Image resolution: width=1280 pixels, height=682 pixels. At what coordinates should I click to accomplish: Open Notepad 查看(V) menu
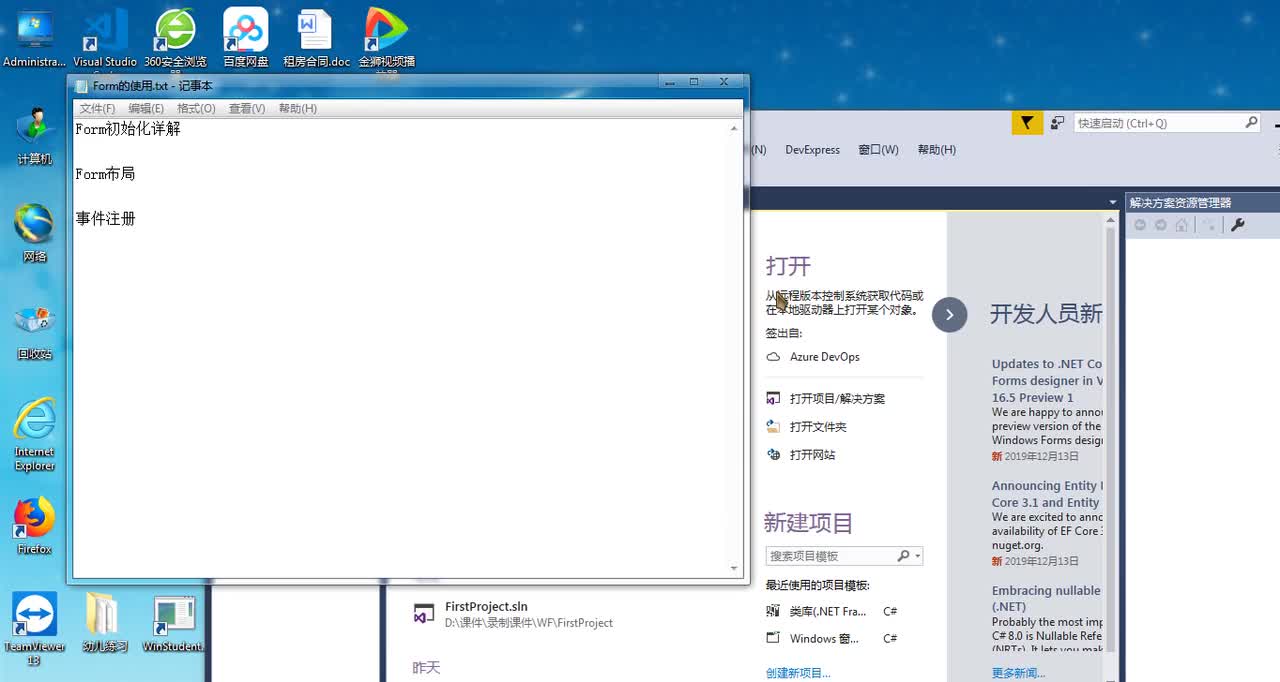(247, 108)
